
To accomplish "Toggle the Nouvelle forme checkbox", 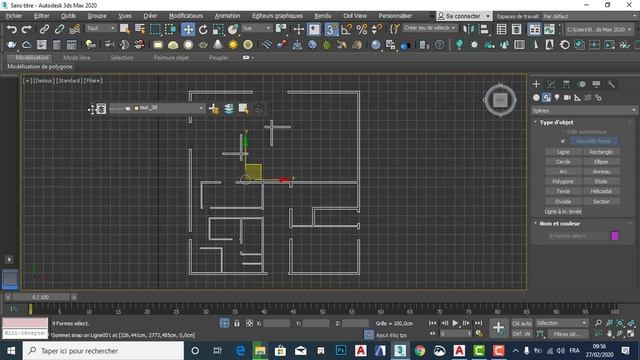I will click(563, 141).
